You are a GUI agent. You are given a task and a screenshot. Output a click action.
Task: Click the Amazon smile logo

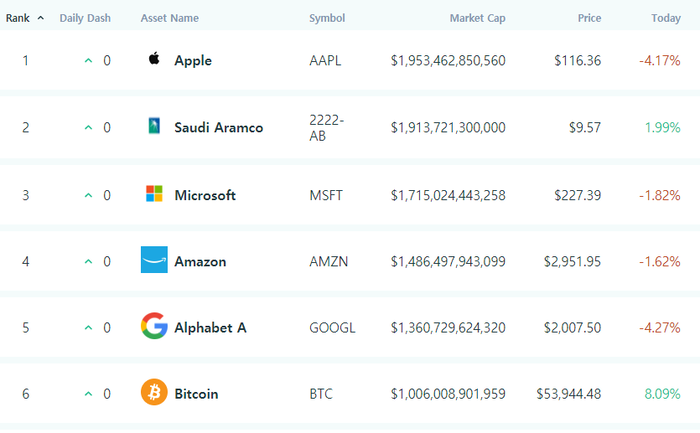click(x=154, y=259)
